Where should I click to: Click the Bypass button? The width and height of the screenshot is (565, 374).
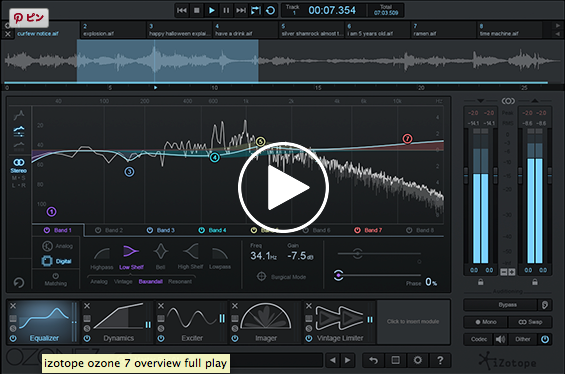pyautogui.click(x=501, y=305)
